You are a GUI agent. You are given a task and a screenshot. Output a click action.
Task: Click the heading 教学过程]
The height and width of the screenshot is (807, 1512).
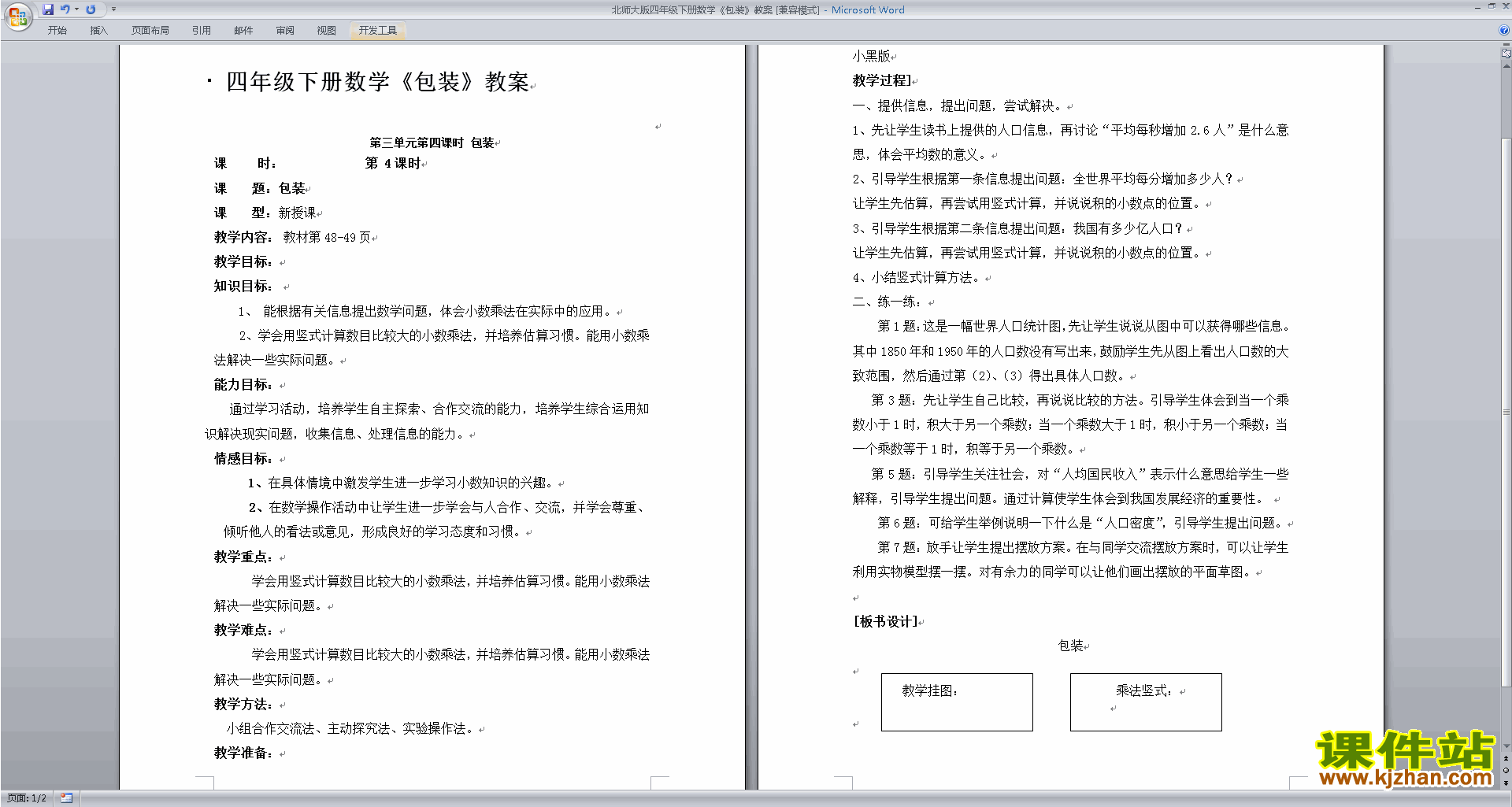(x=882, y=80)
